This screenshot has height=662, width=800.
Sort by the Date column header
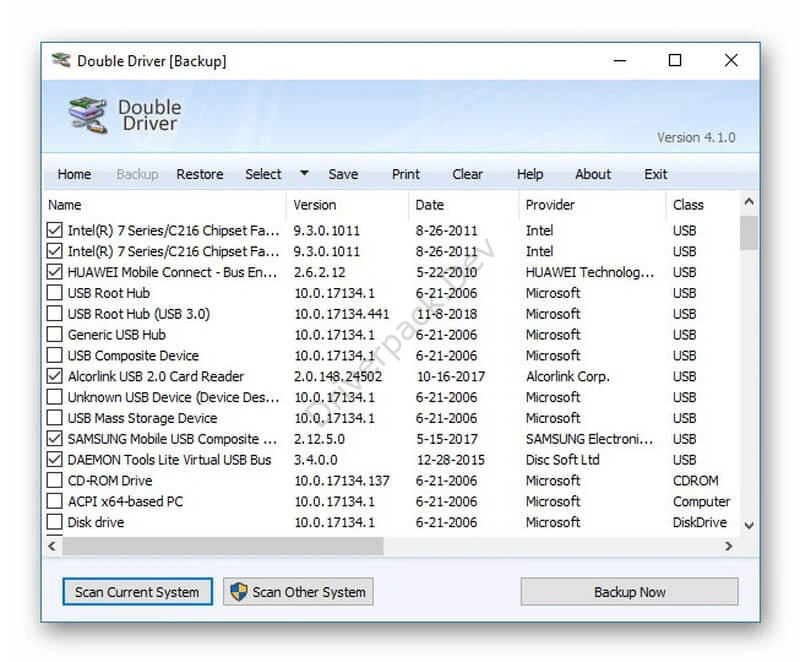[x=463, y=205]
